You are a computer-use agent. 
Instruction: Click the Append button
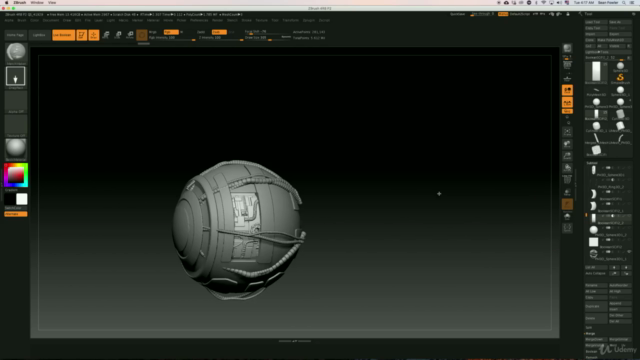tap(620, 303)
